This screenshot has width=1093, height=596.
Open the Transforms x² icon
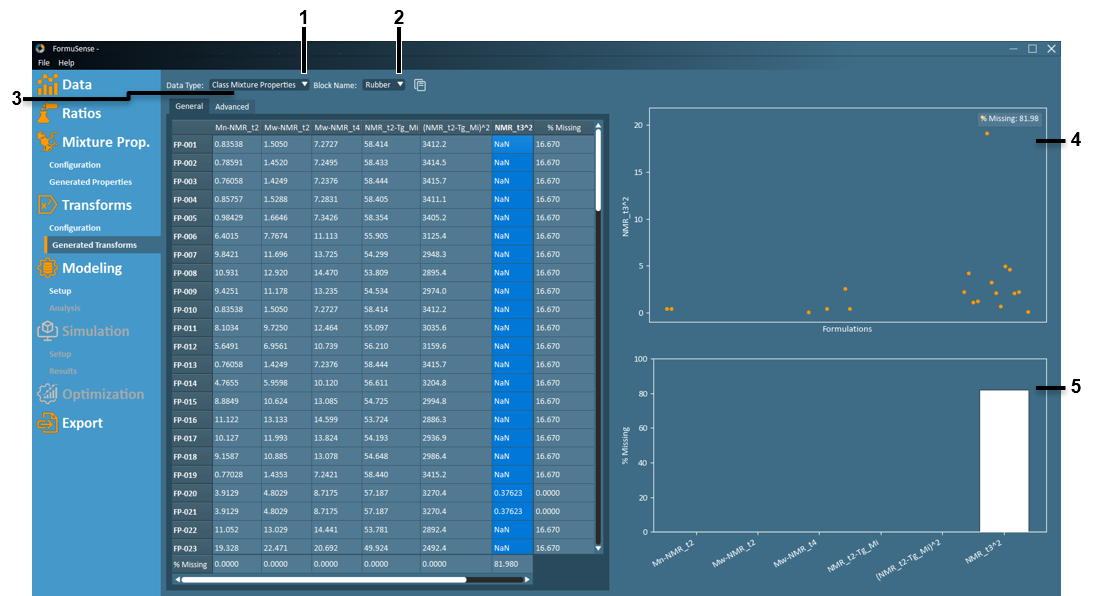pyautogui.click(x=45, y=204)
